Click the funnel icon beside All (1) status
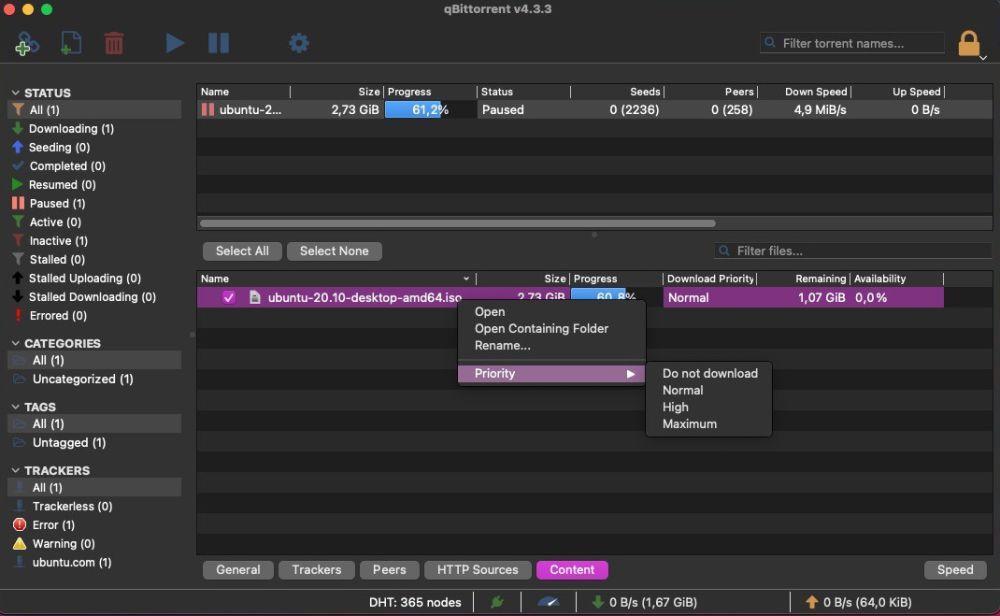The width and height of the screenshot is (1000, 616). [18, 110]
